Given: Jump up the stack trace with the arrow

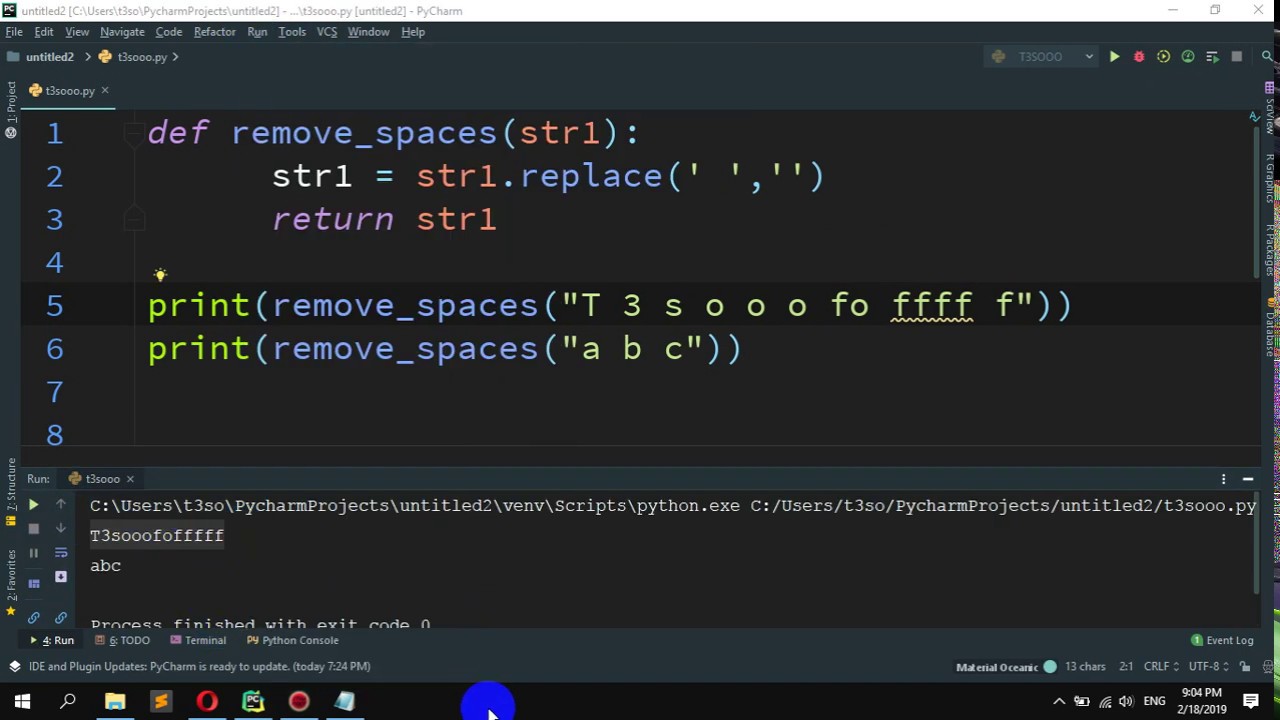Looking at the screenshot, I should 61,505.
